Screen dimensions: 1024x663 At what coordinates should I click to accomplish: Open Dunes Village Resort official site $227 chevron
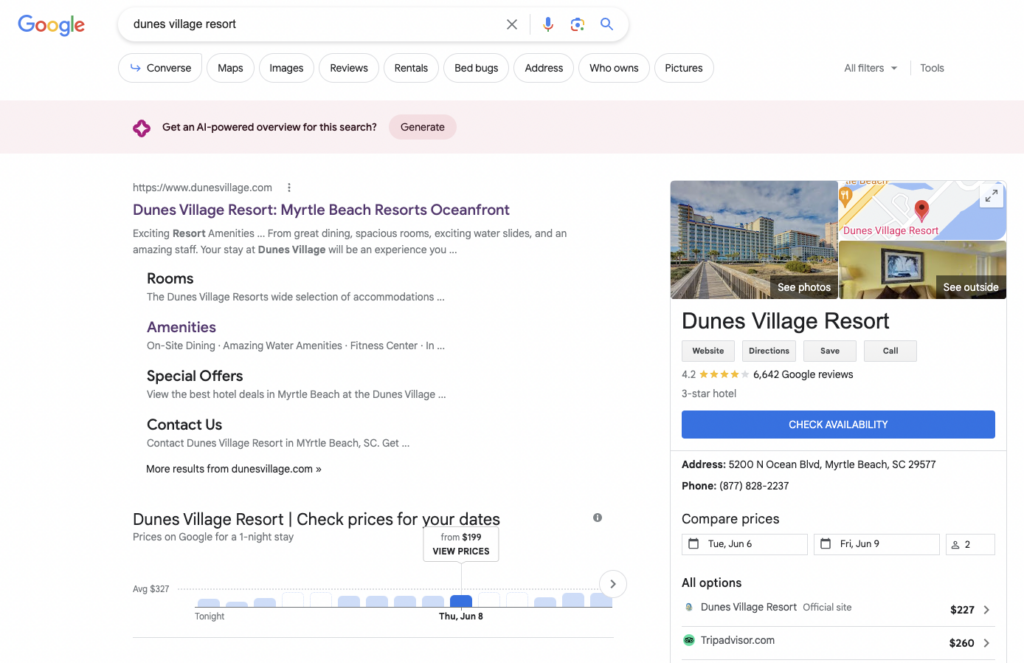(987, 609)
